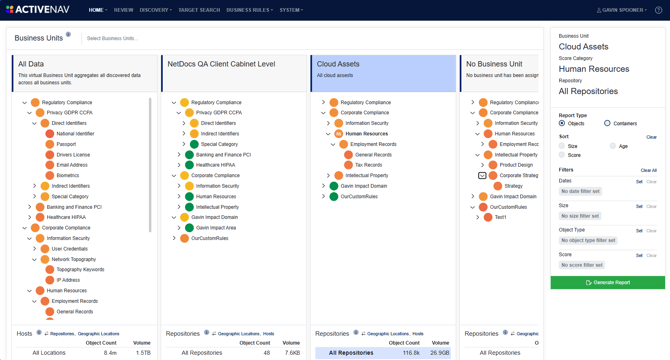The image size is (670, 360).
Task: Click Set for the Score filter
Action: tap(639, 255)
